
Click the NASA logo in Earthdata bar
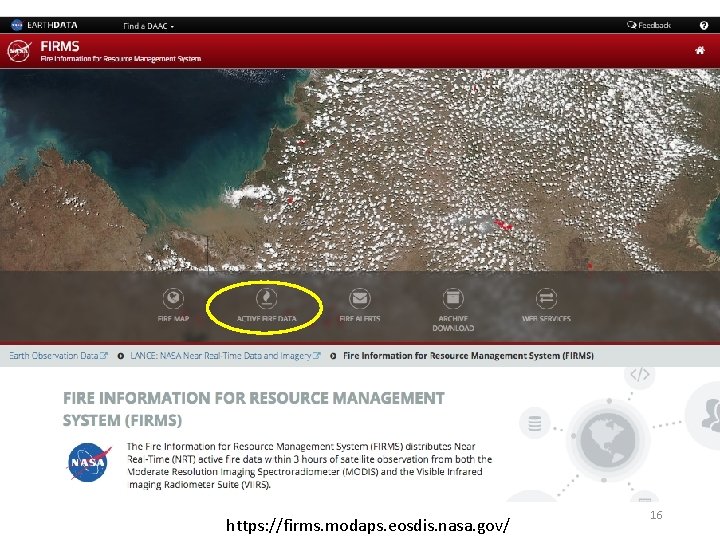17,25
